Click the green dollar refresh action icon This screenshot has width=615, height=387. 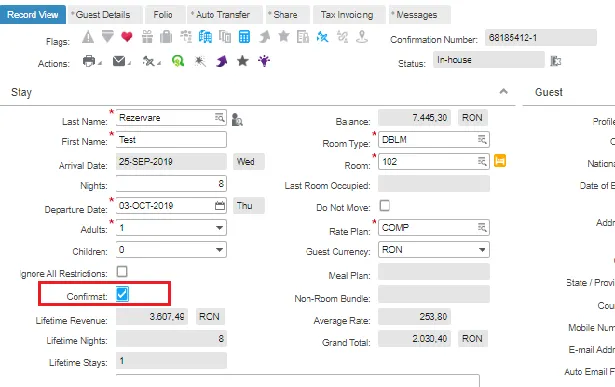[x=178, y=61]
